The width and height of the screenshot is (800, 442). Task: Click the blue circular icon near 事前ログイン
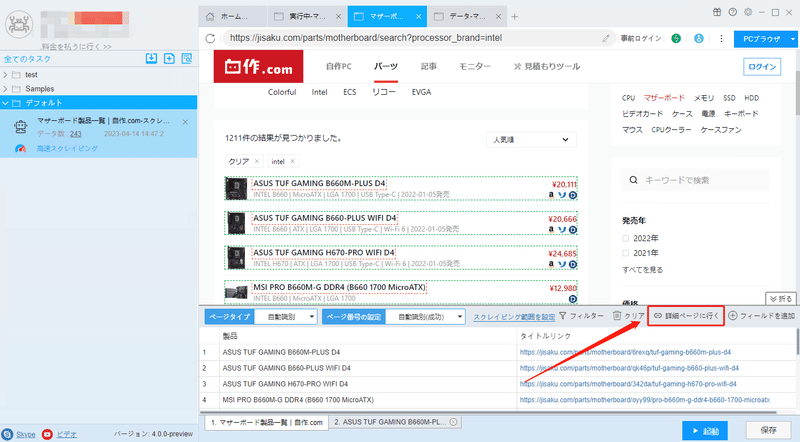[698, 38]
